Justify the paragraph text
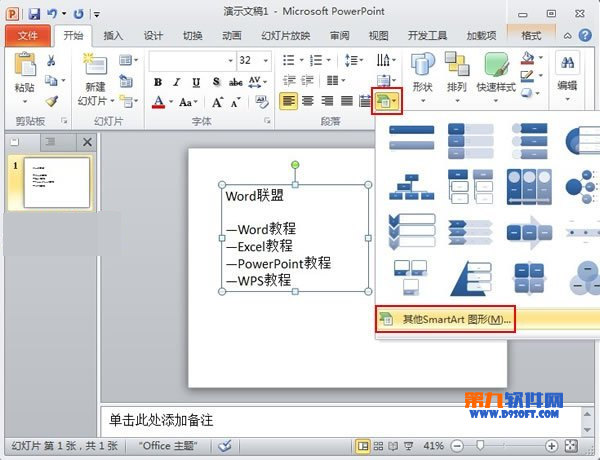 coord(347,101)
